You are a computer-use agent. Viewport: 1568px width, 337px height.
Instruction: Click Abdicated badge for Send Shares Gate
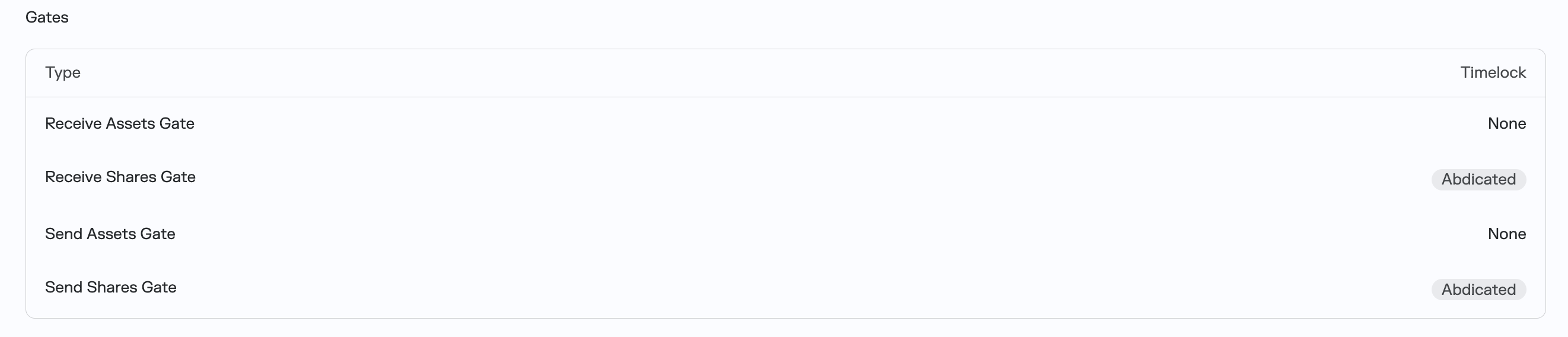[x=1478, y=290]
